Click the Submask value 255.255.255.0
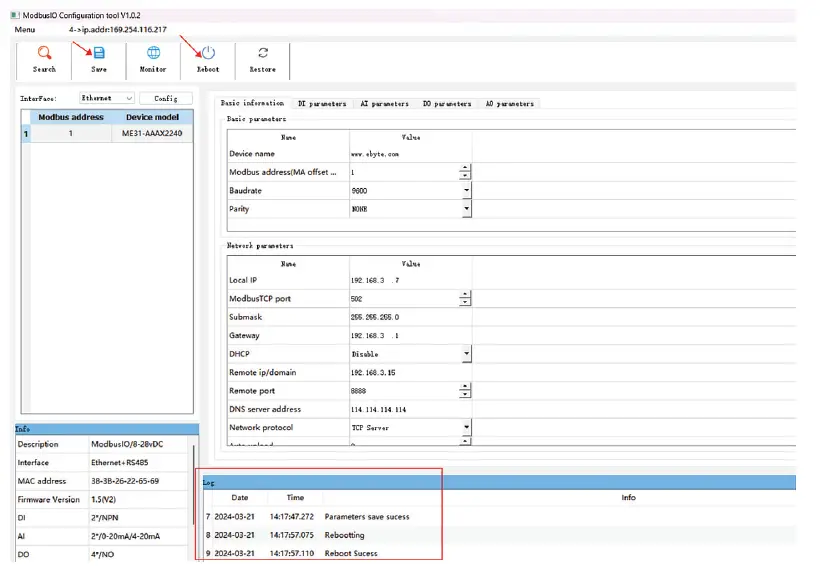 [375, 317]
